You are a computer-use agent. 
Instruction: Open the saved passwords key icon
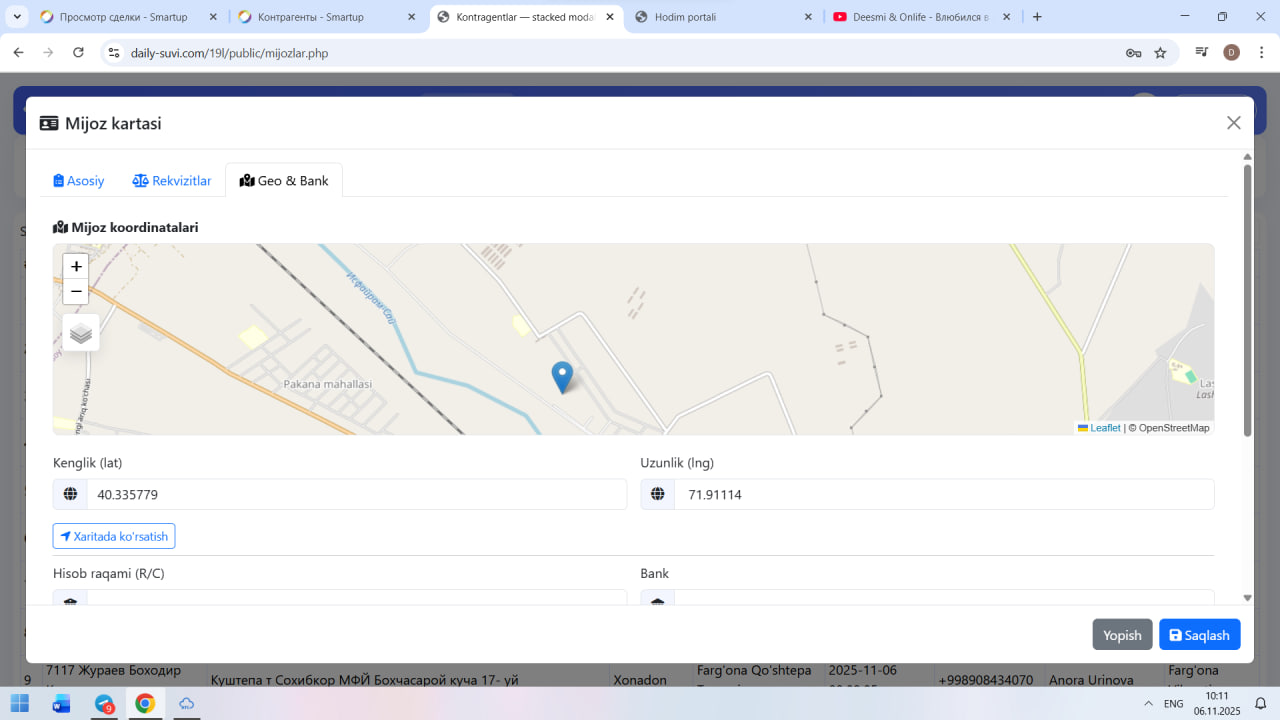pos(1133,53)
